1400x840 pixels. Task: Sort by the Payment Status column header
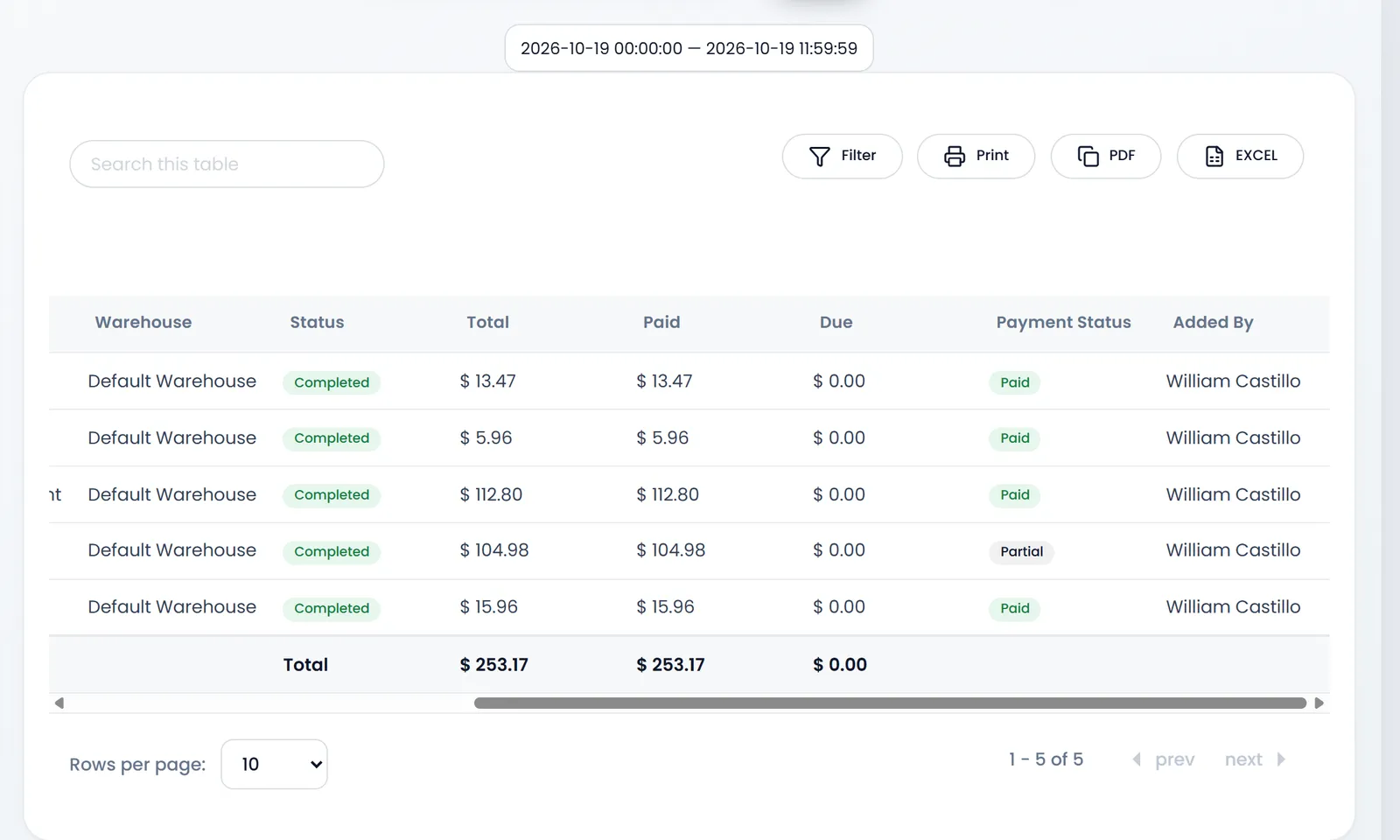pos(1063,322)
